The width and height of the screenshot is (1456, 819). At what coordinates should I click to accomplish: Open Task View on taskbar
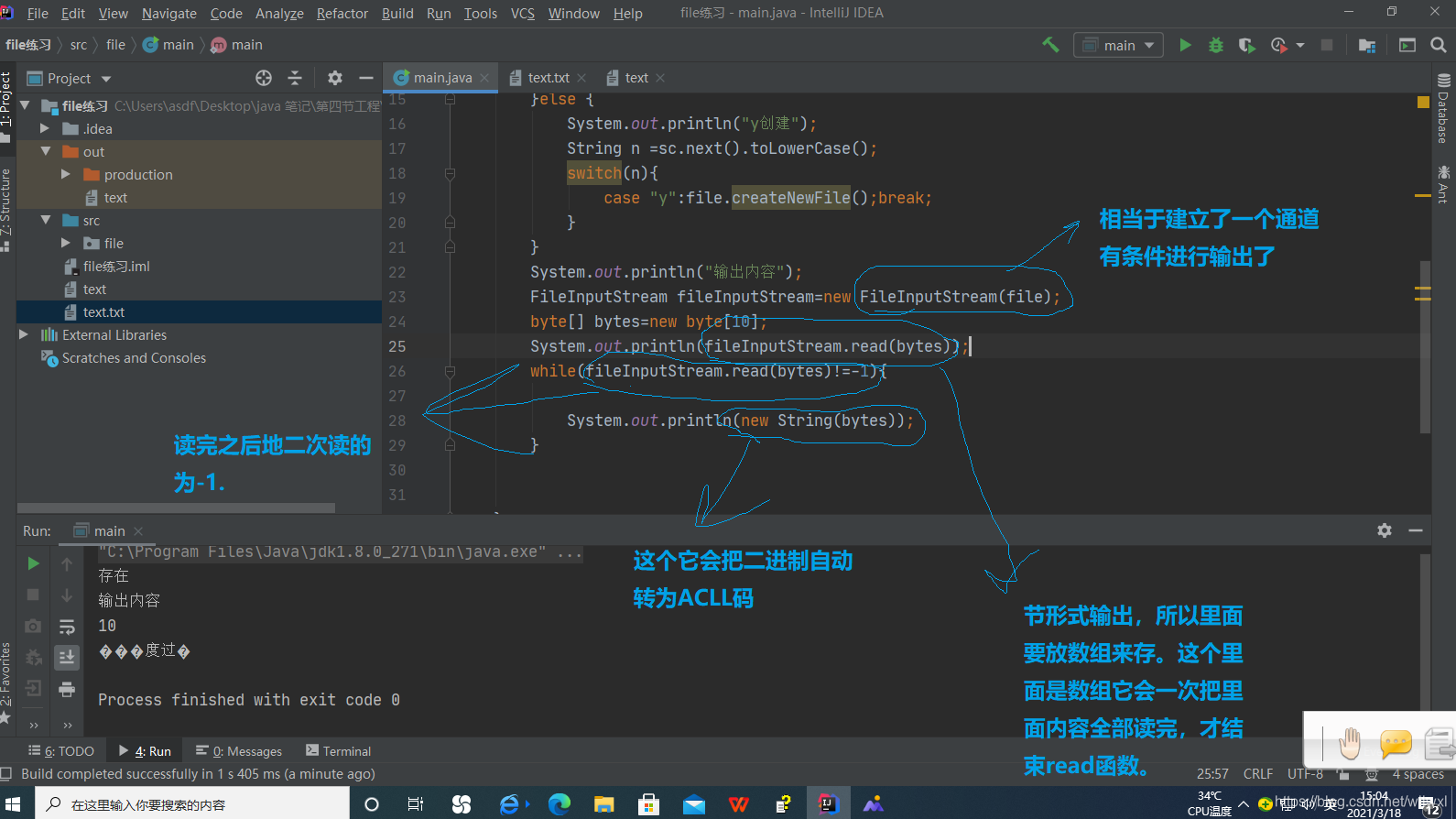(x=415, y=804)
